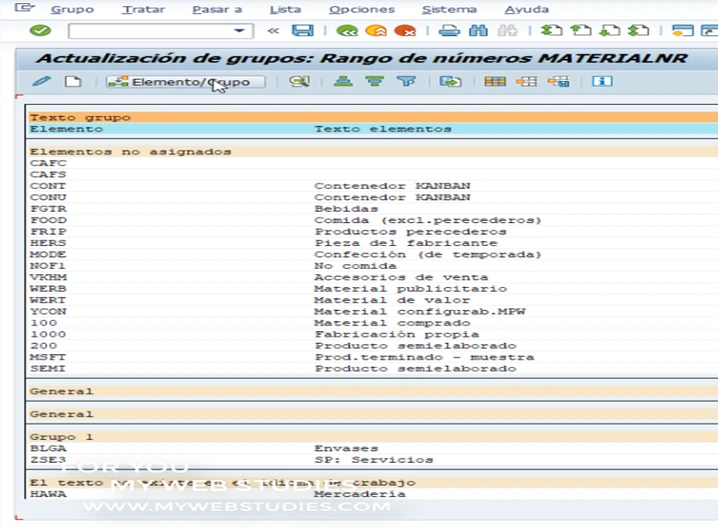Click the Create New Session icon
This screenshot has height=529, width=718.
[x=682, y=31]
